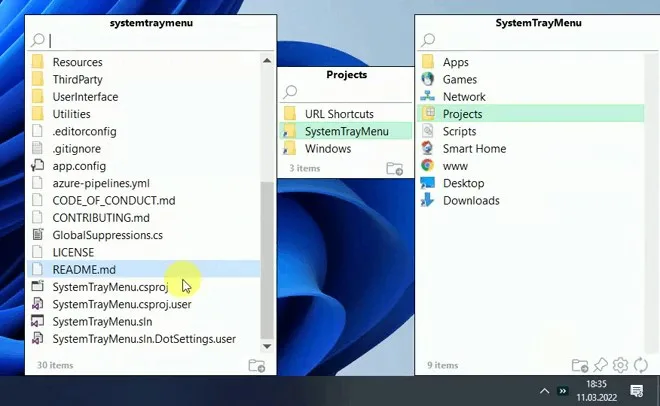Click the SystemTrayMenu.csproj.user file icon

tap(38, 304)
